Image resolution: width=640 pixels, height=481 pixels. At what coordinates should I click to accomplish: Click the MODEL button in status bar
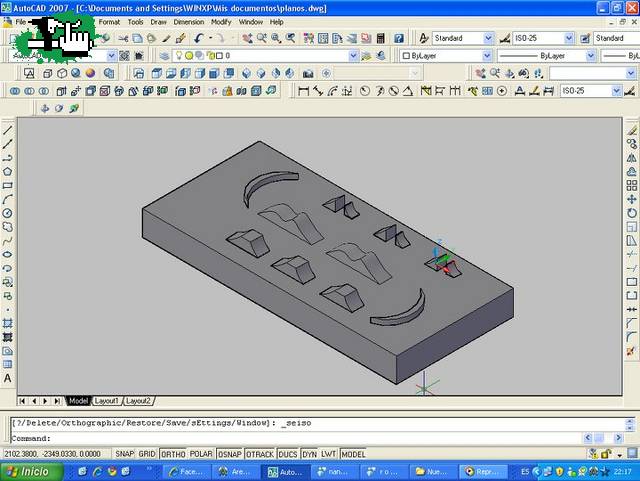point(353,454)
